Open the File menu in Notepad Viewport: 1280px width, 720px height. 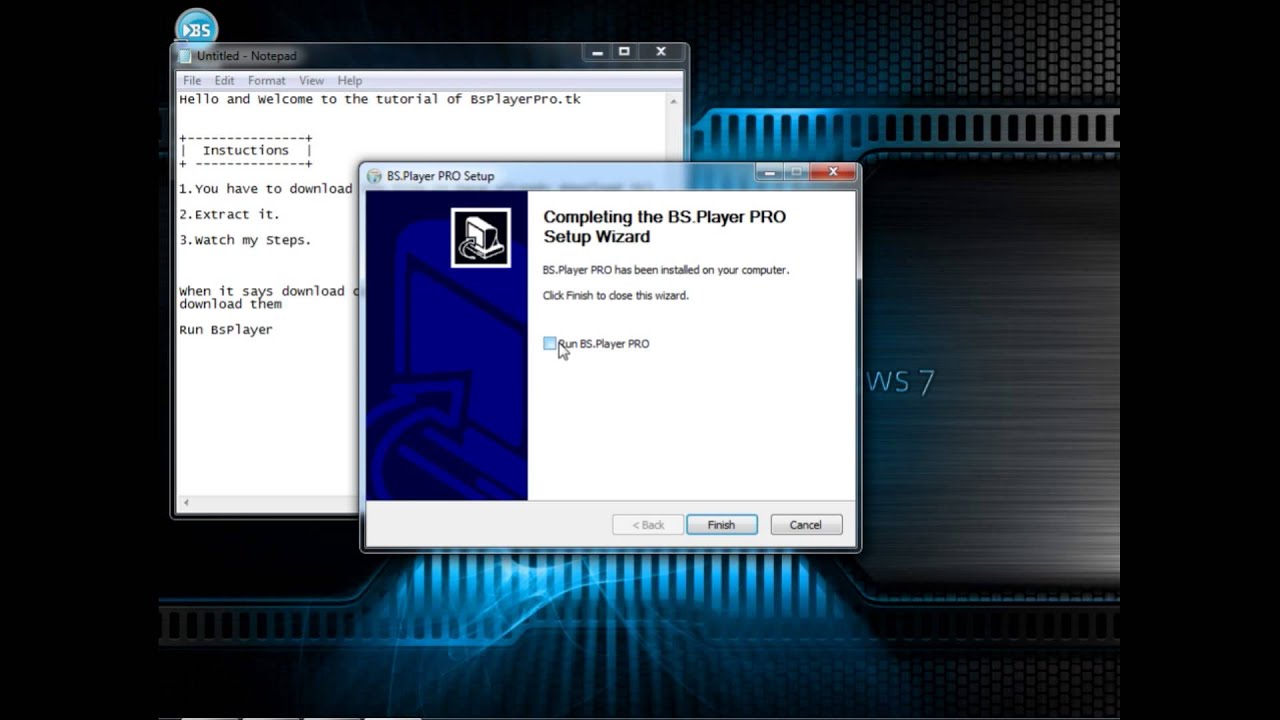click(x=192, y=80)
